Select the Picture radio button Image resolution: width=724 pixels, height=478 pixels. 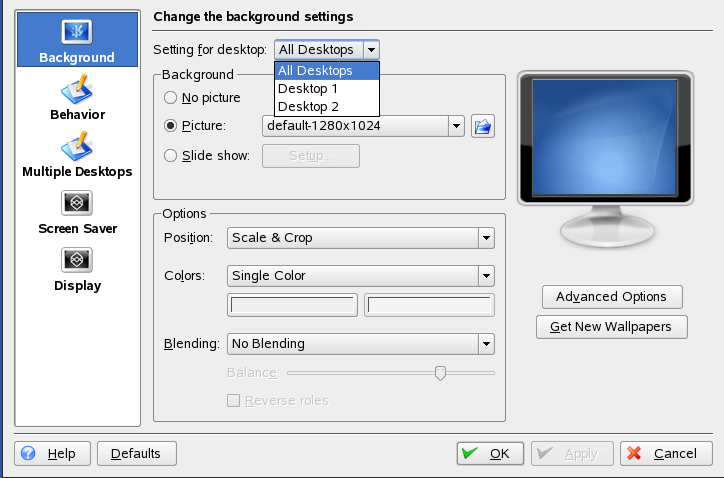170,126
